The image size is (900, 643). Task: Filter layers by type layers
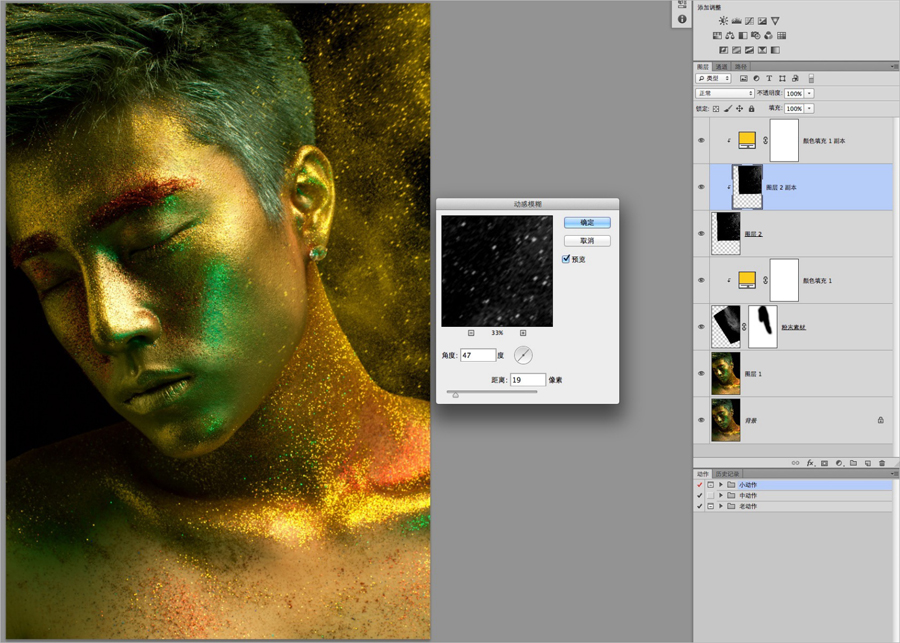coord(769,78)
